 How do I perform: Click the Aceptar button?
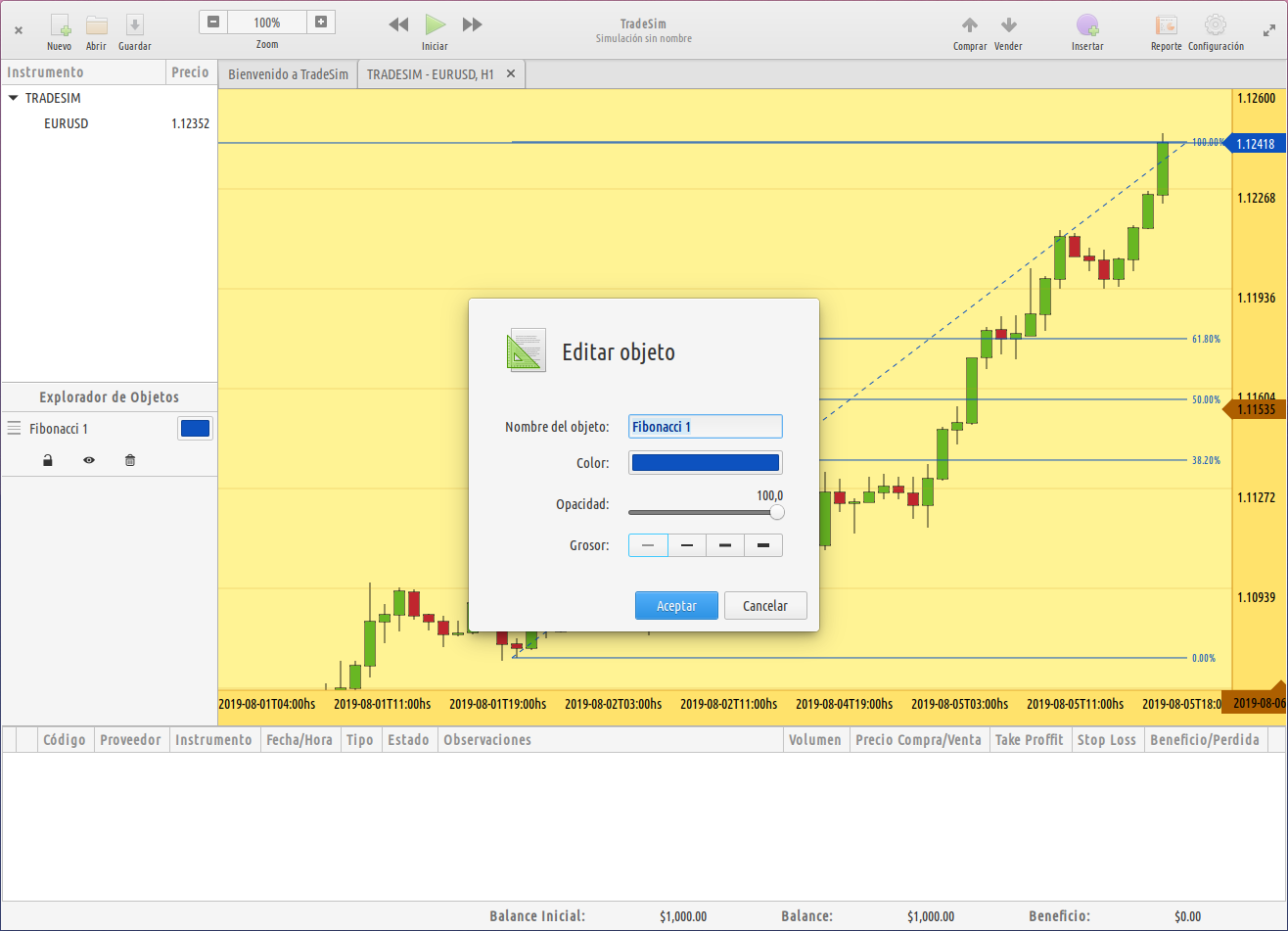click(676, 606)
